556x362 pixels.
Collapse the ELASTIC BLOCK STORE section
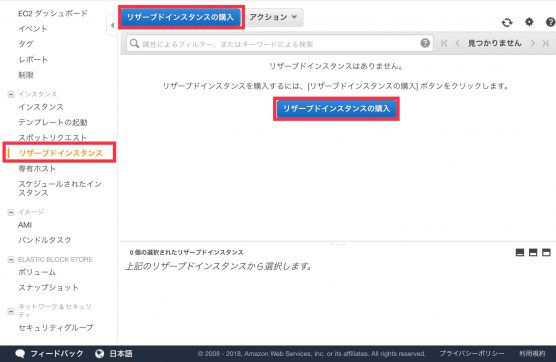point(11,260)
